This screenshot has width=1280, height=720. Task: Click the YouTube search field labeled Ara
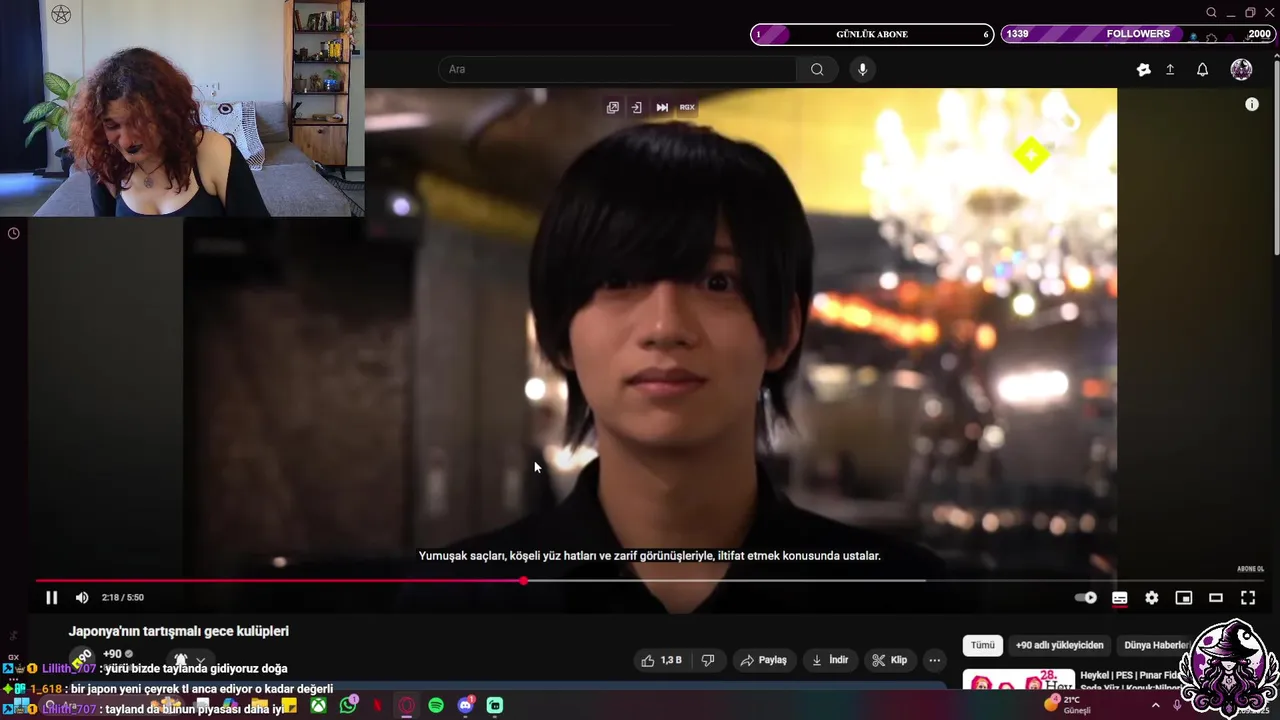click(x=617, y=69)
